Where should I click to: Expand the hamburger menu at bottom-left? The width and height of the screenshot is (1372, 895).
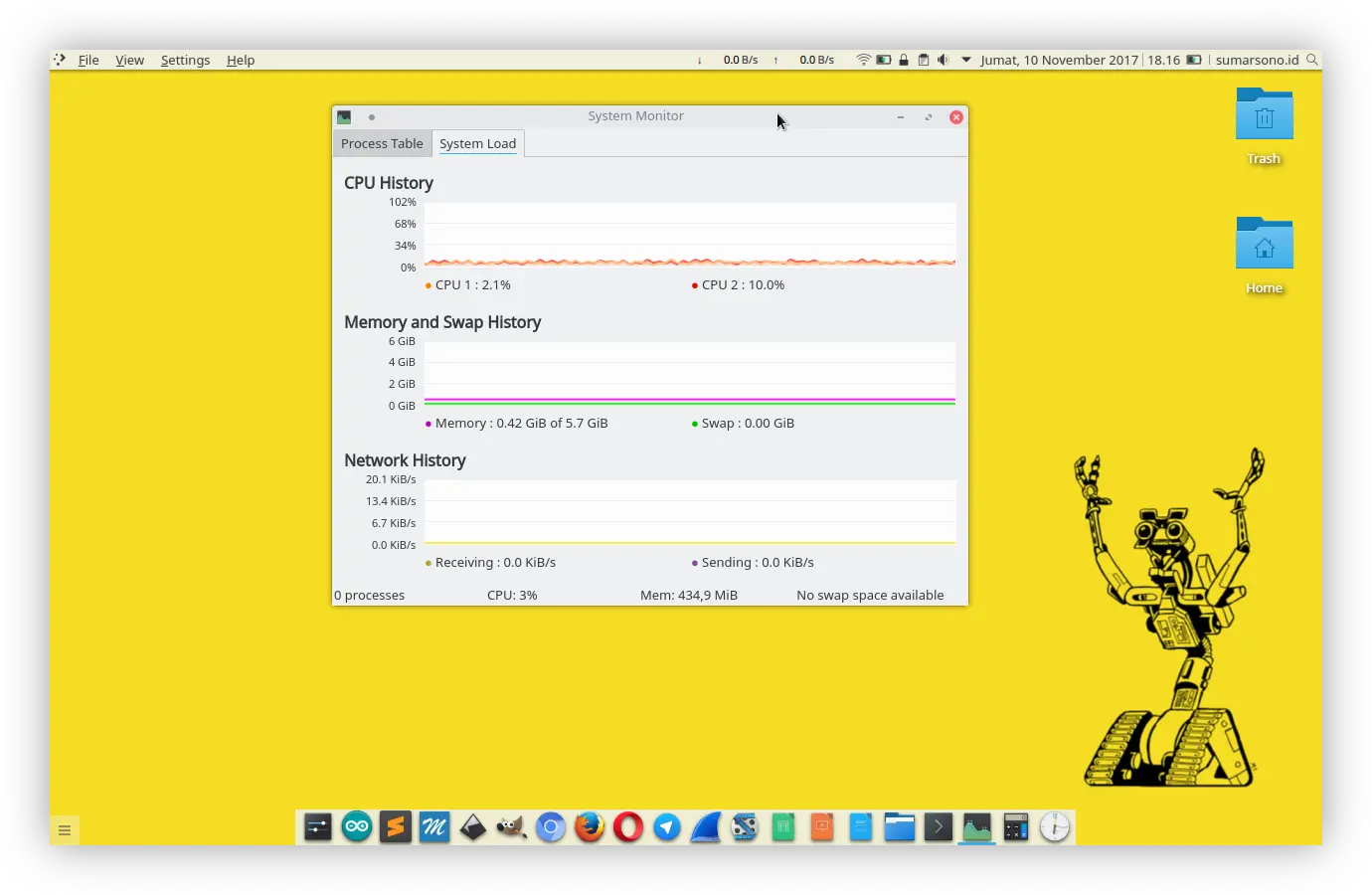coord(65,828)
